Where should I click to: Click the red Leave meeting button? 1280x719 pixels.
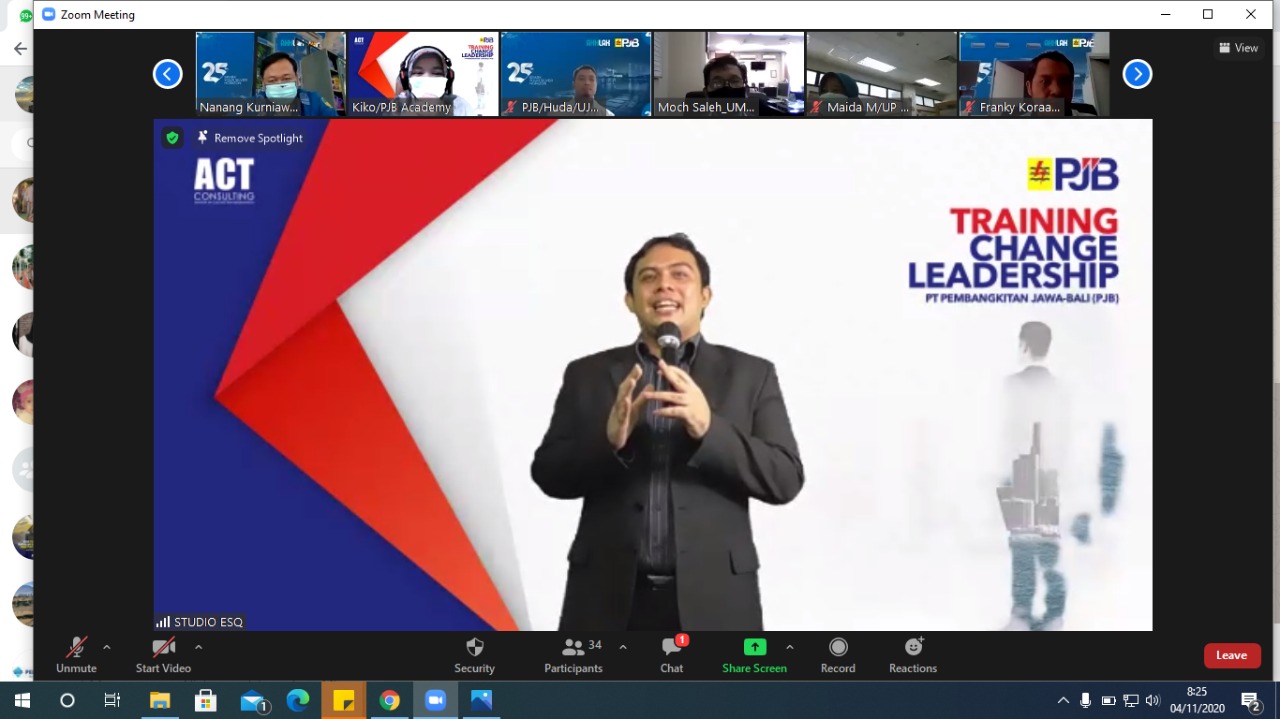[x=1231, y=655]
